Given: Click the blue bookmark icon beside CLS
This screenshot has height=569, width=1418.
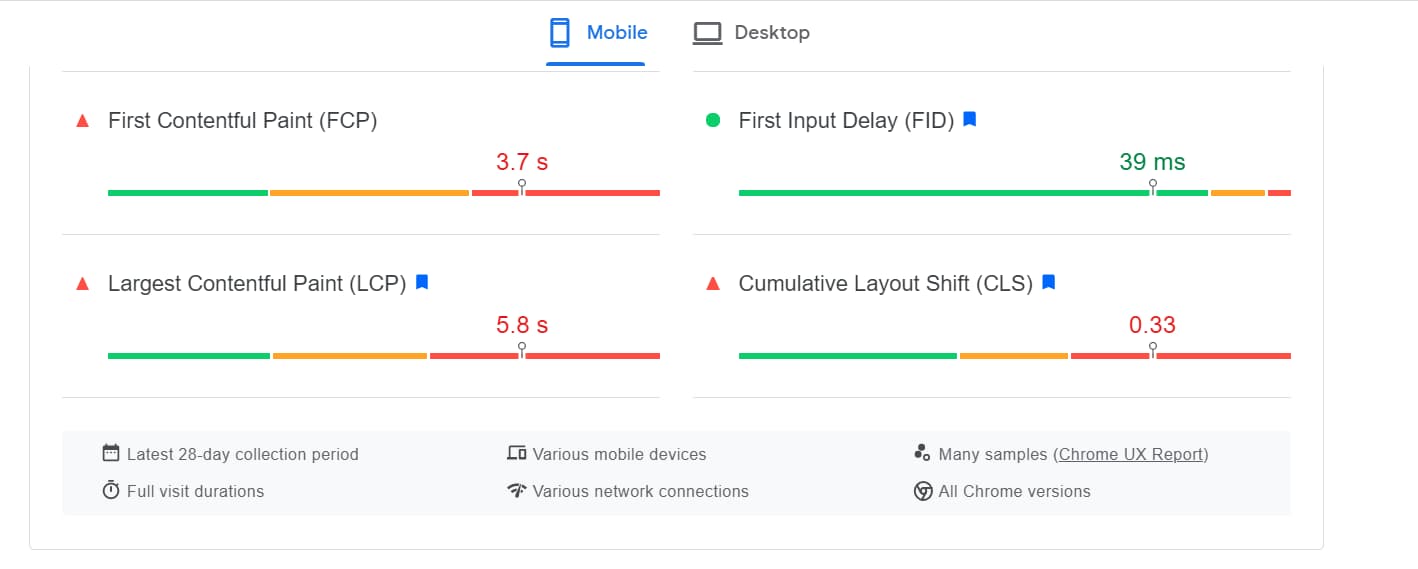Looking at the screenshot, I should pos(1048,283).
